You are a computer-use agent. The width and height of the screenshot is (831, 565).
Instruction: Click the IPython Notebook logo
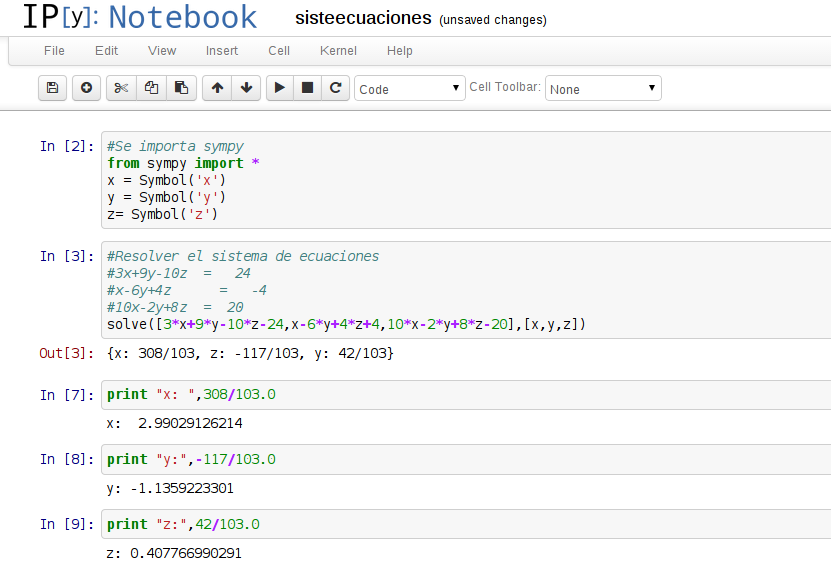pyautogui.click(x=139, y=18)
